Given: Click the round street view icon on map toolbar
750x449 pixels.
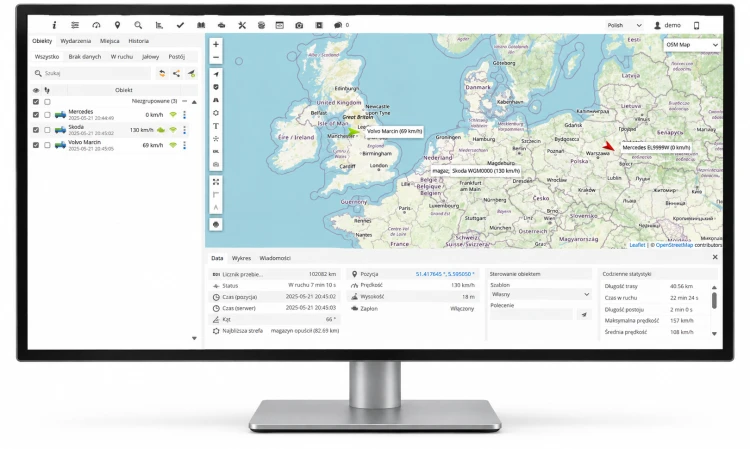Looking at the screenshot, I should 216,224.
